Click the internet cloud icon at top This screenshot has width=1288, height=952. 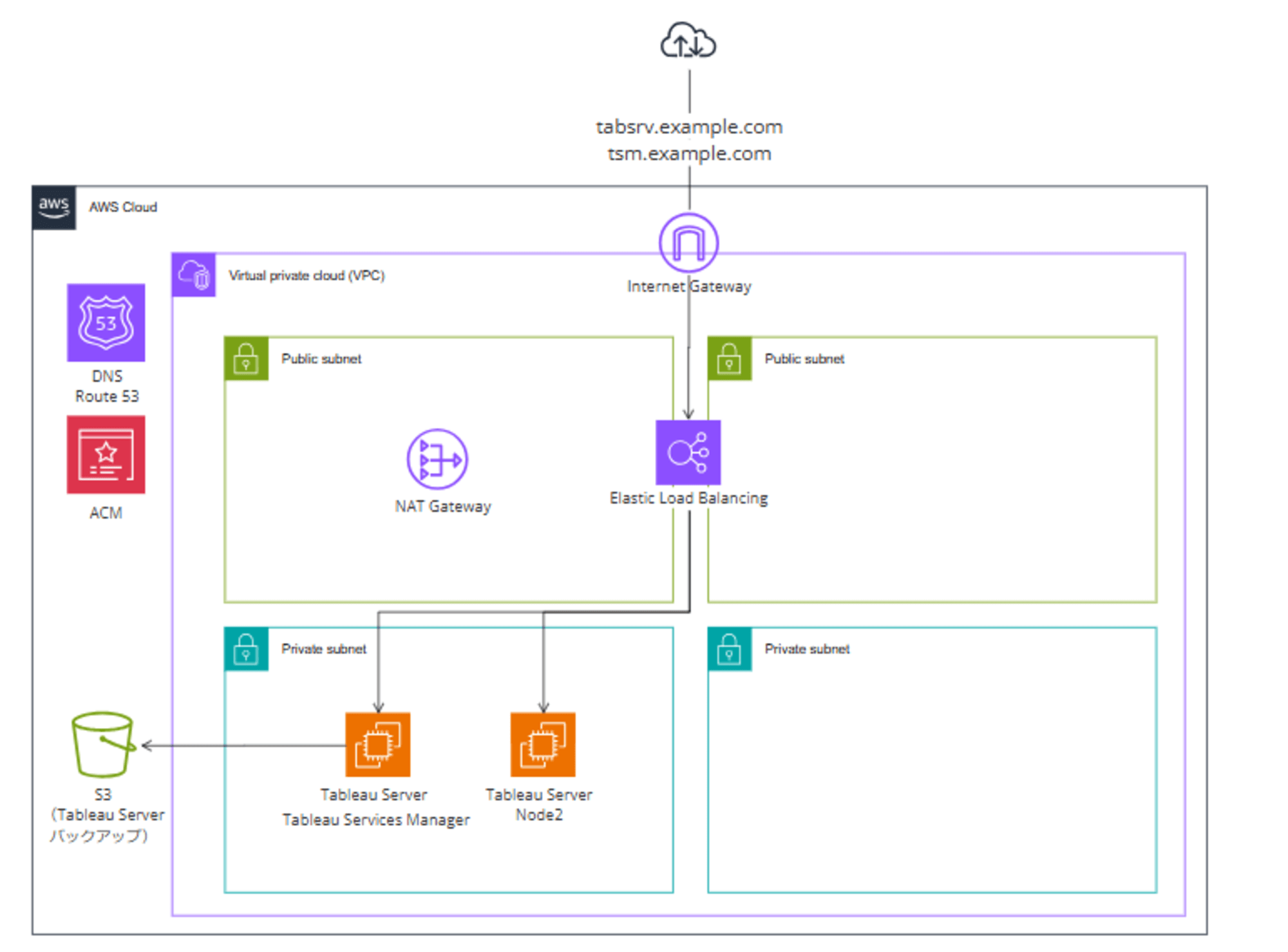pos(688,40)
